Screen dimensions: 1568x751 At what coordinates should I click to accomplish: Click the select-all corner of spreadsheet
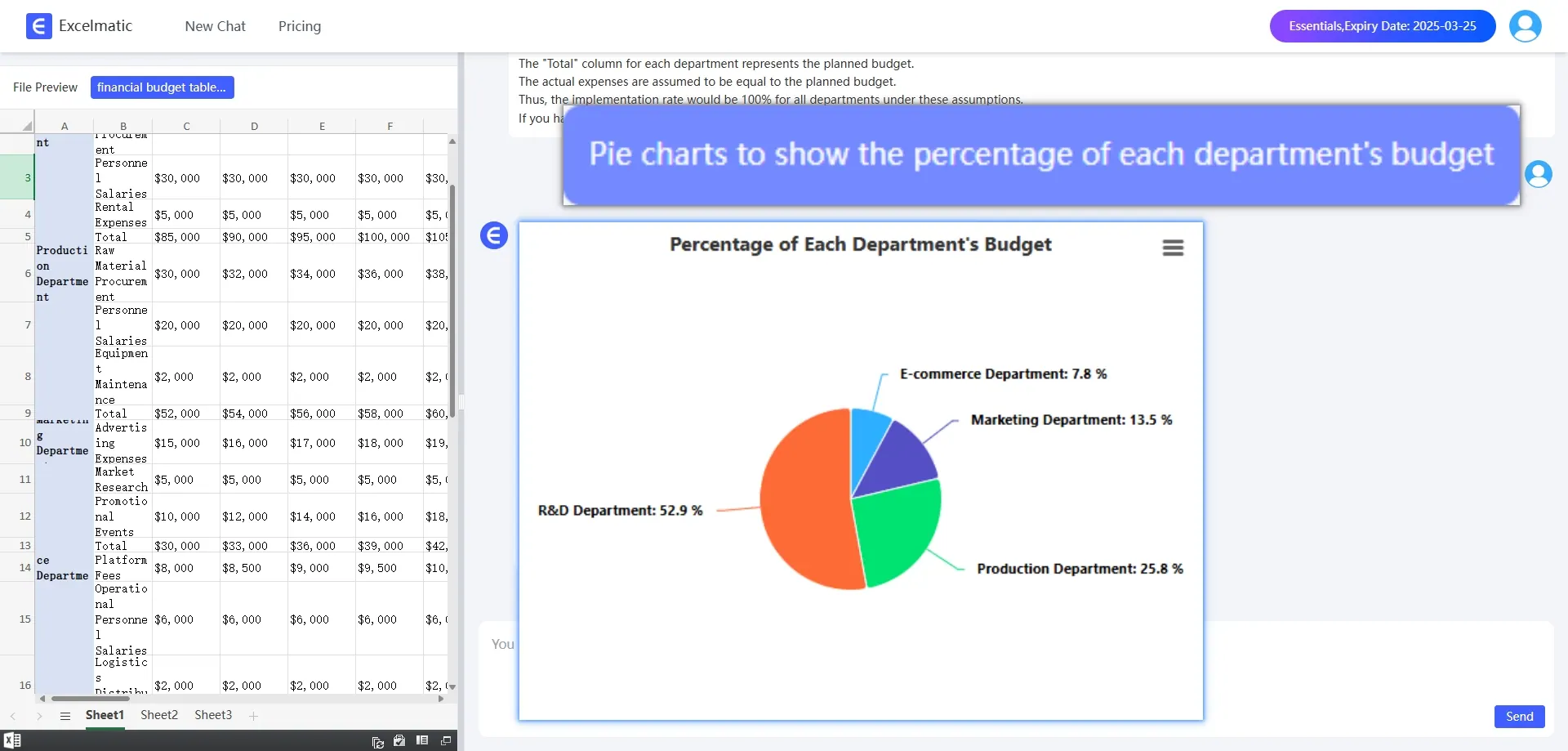27,126
